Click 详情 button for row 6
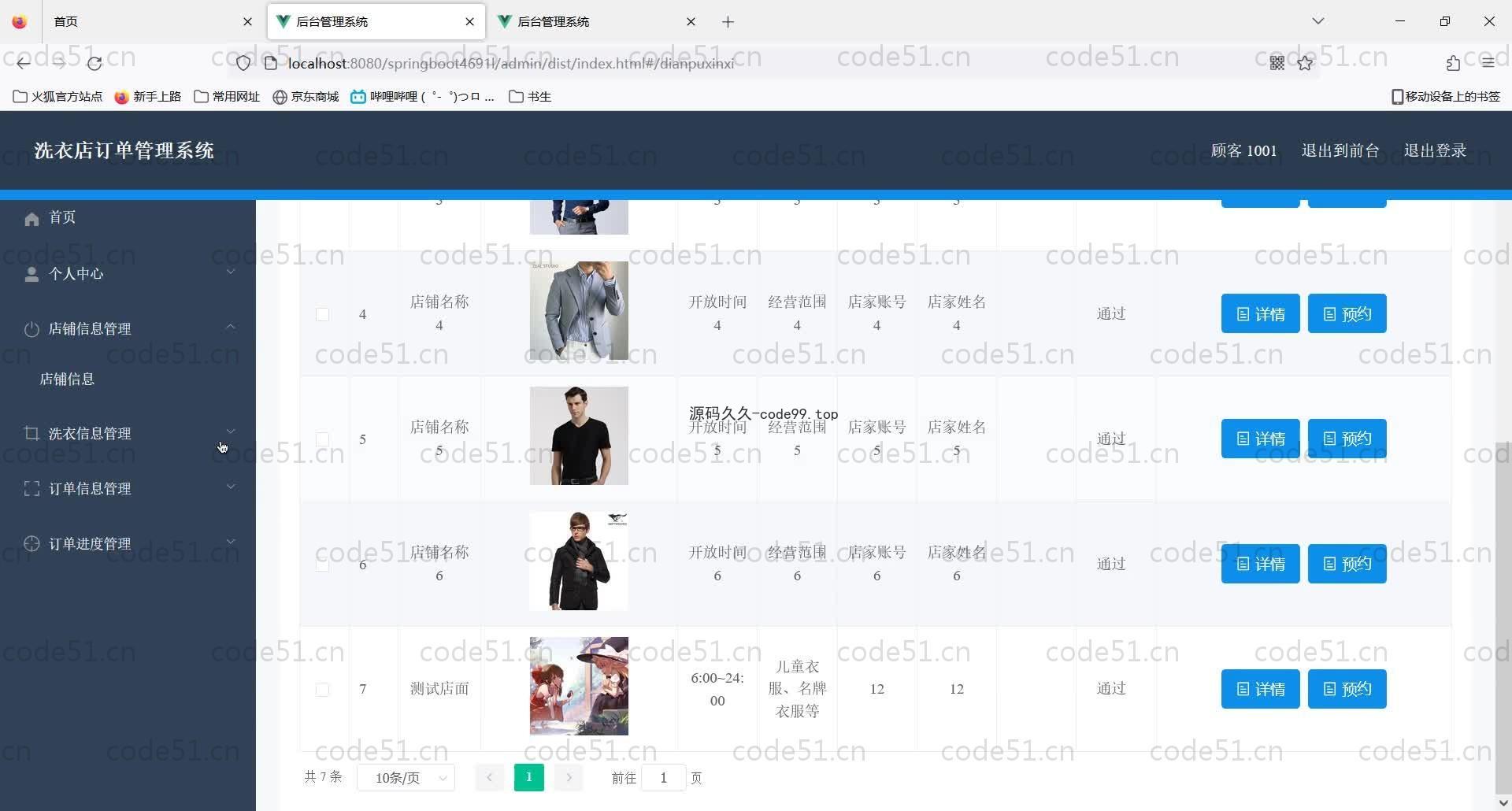Viewport: 1512px width, 811px height. coord(1260,564)
